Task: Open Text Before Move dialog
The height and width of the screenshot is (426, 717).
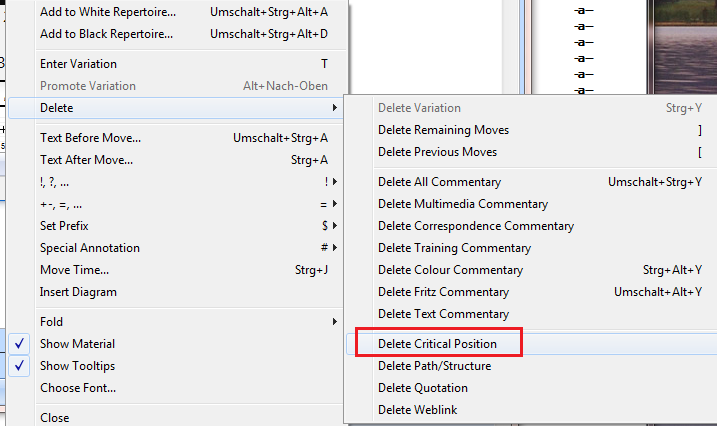Action: coord(90,138)
